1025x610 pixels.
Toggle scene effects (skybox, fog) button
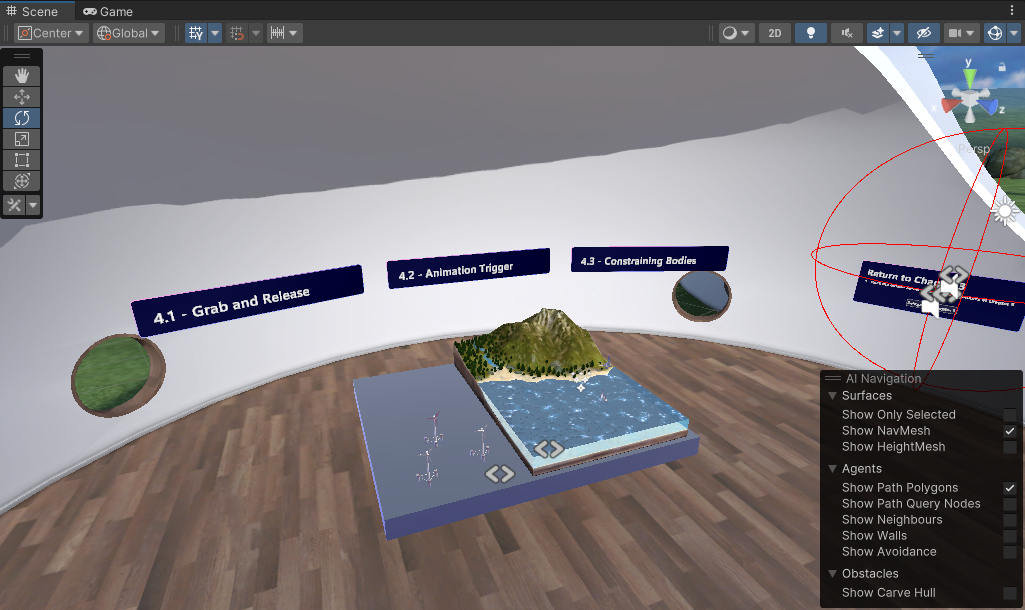point(878,33)
